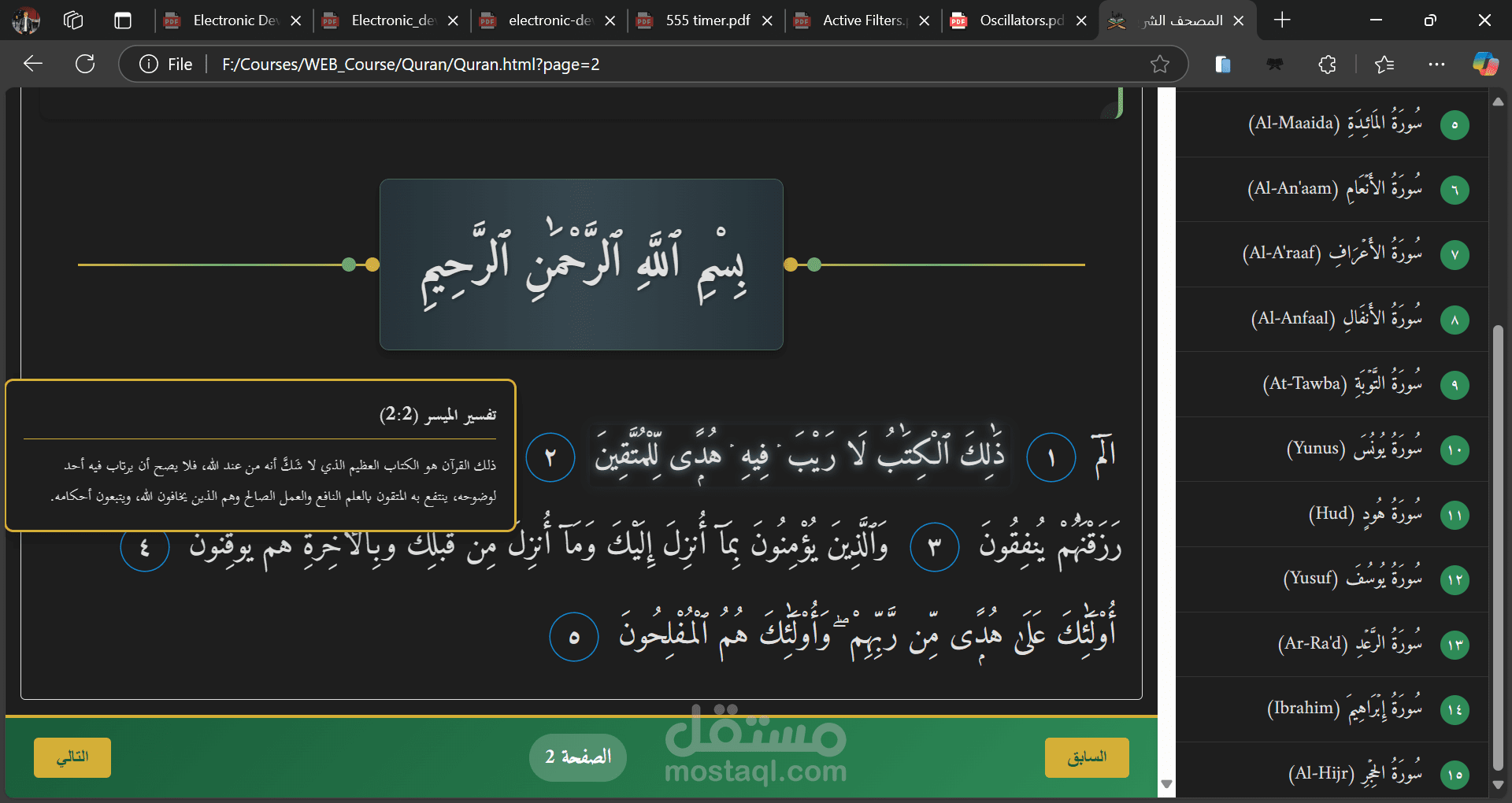The image size is (1512, 803).
Task: Open Surah Ibrahim in the sidebar
Action: click(x=1332, y=709)
